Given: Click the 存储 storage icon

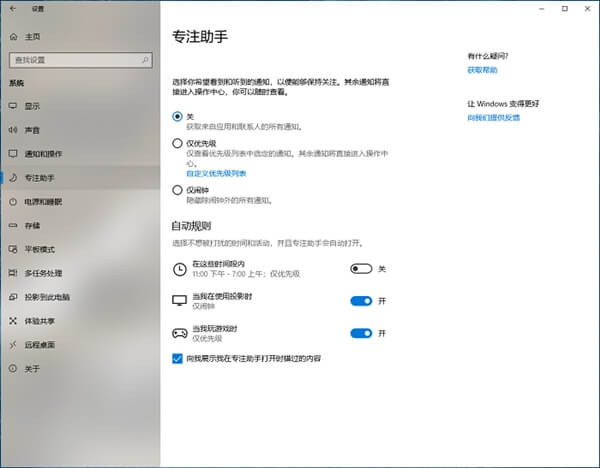Looking at the screenshot, I should click(12, 226).
